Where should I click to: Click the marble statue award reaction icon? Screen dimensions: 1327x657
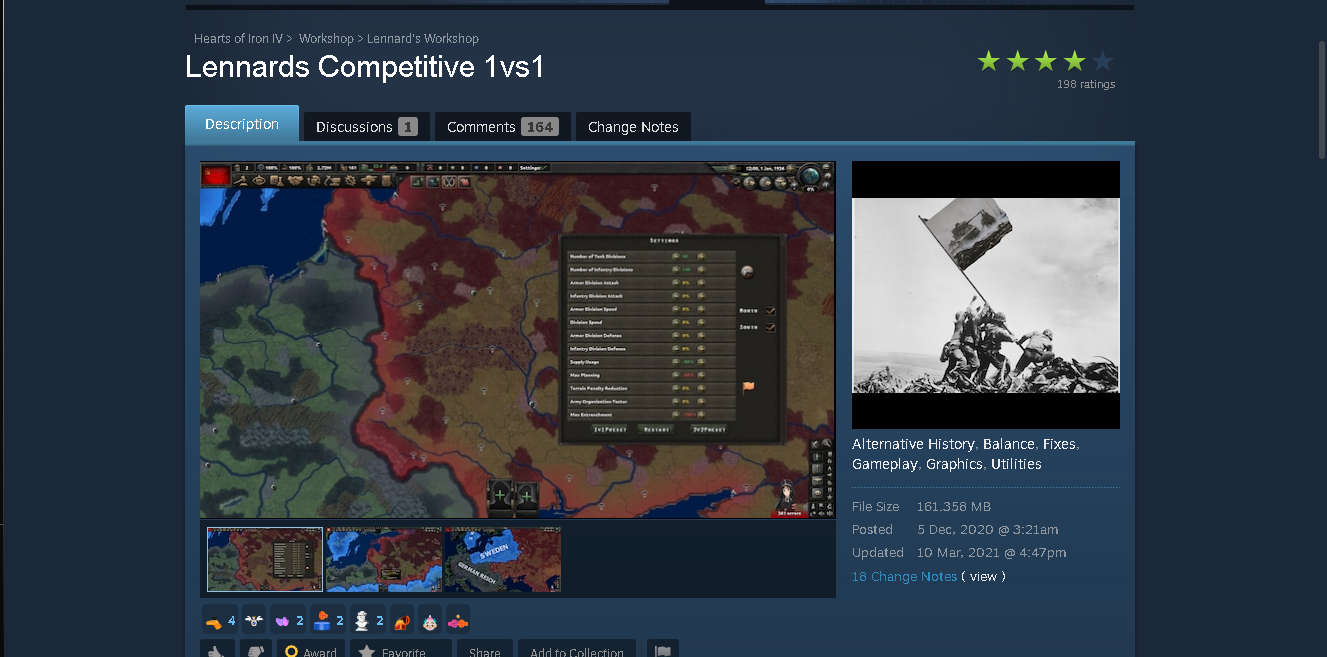point(361,619)
